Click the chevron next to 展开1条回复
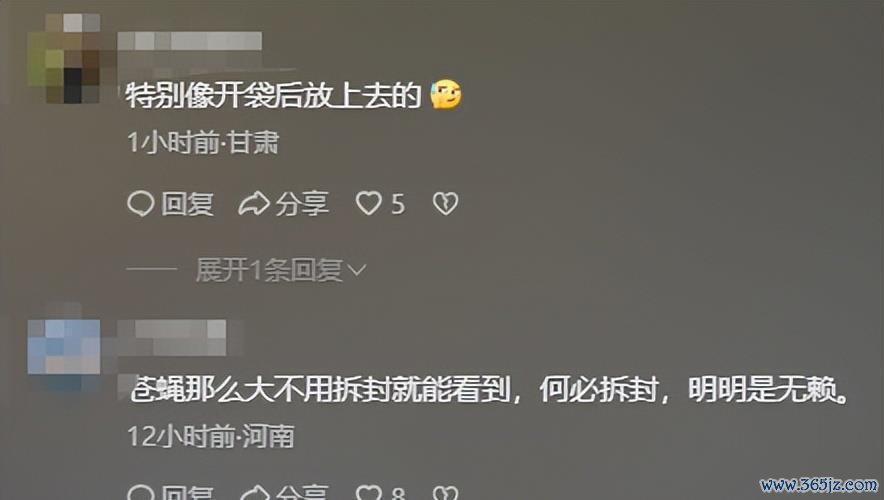This screenshot has height=500, width=884. (357, 271)
